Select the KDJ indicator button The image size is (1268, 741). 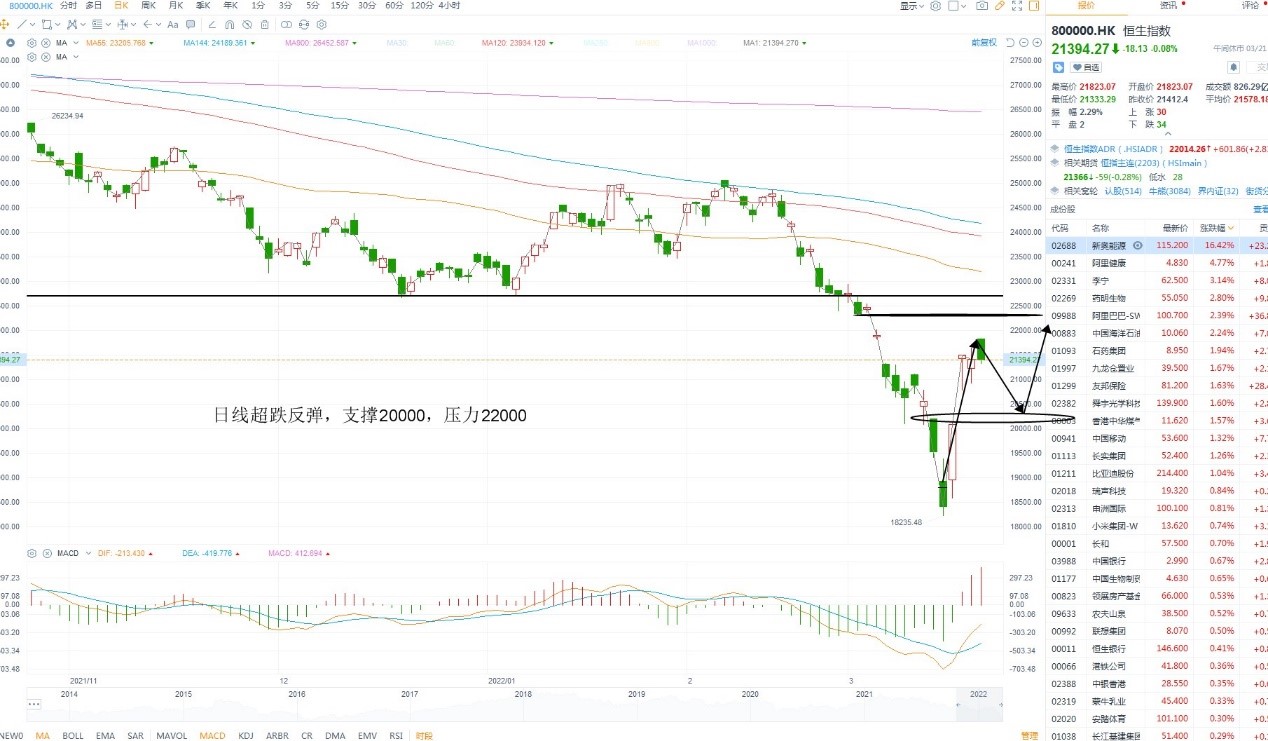coord(245,735)
